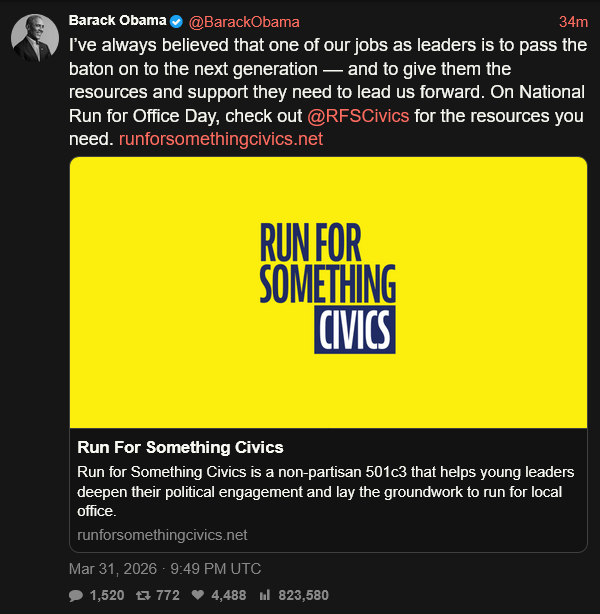Screen dimensions: 600x614
Task: Open the profile avatar picture
Action: (x=34, y=38)
